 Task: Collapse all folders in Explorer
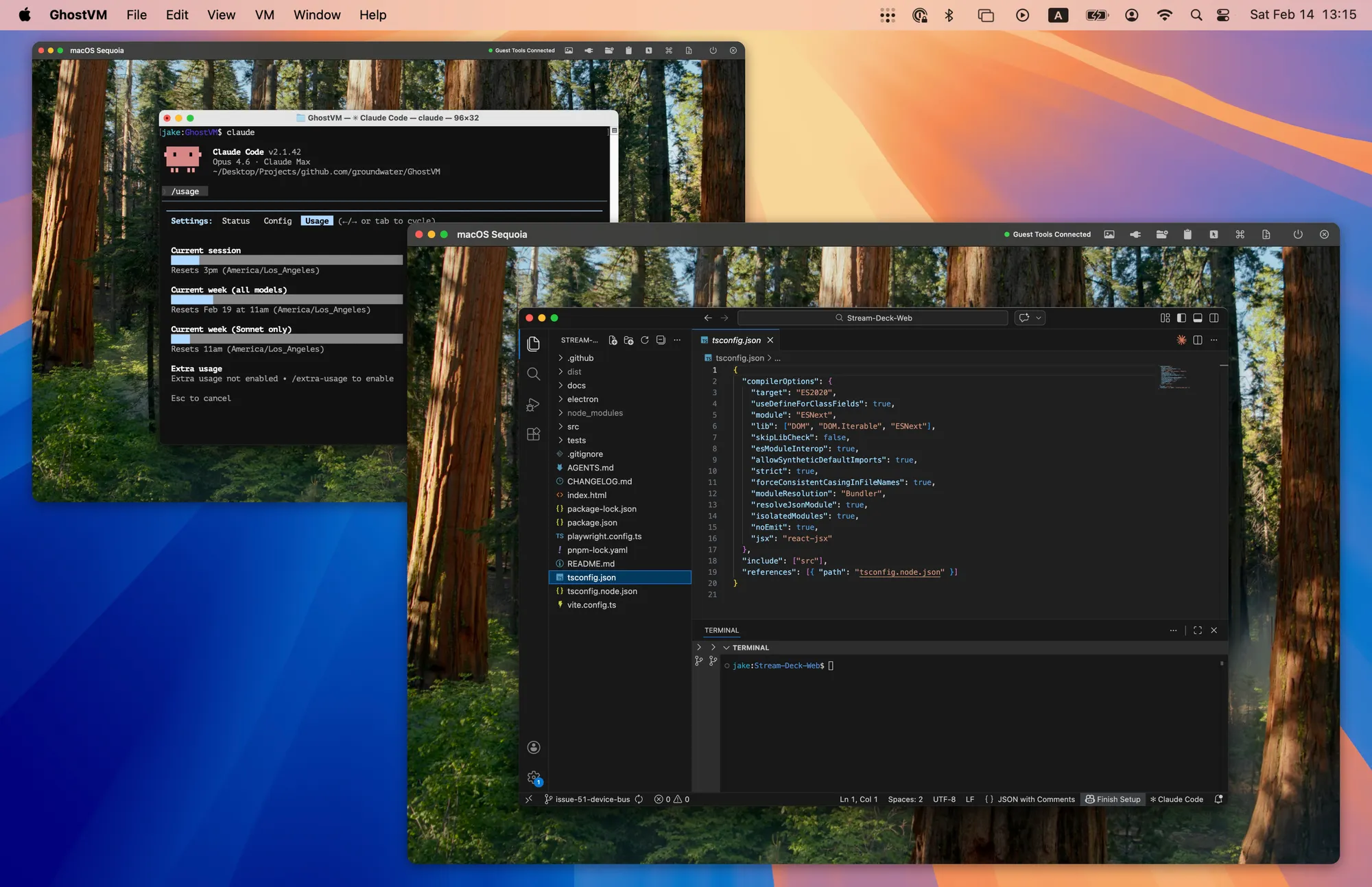[661, 340]
